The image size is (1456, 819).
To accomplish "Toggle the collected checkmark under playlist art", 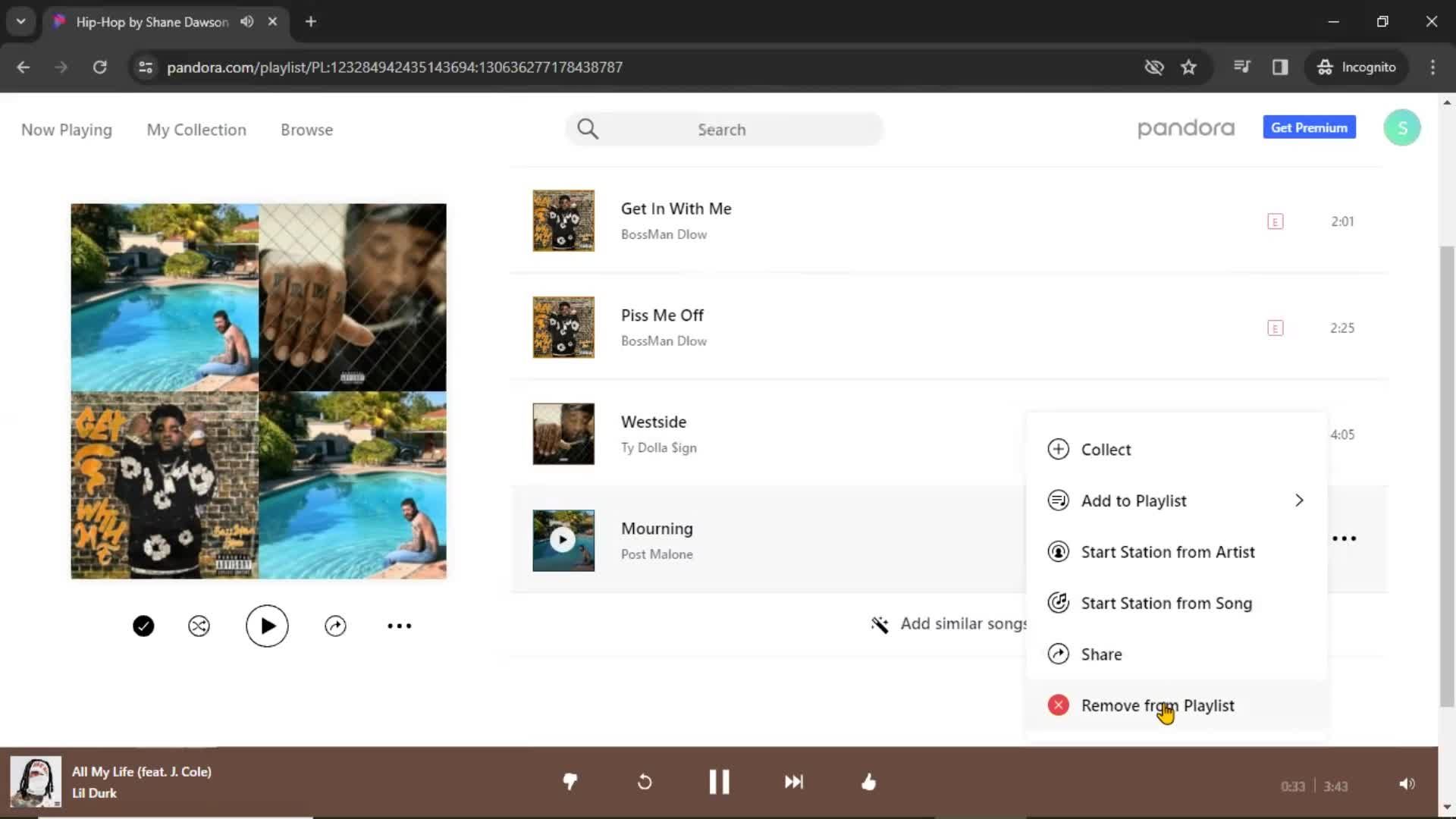I will point(143,626).
